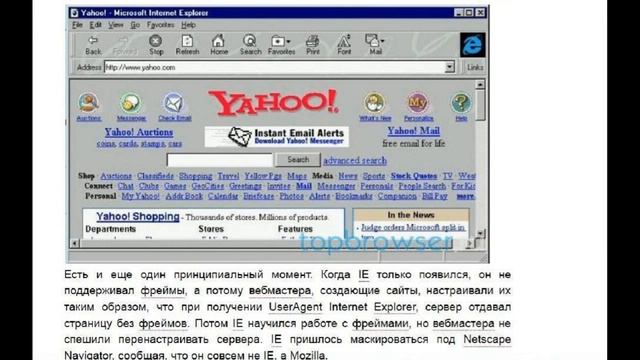Open the Yellow Pgs link
Image resolution: width=640 pixels, height=360 pixels.
click(263, 176)
